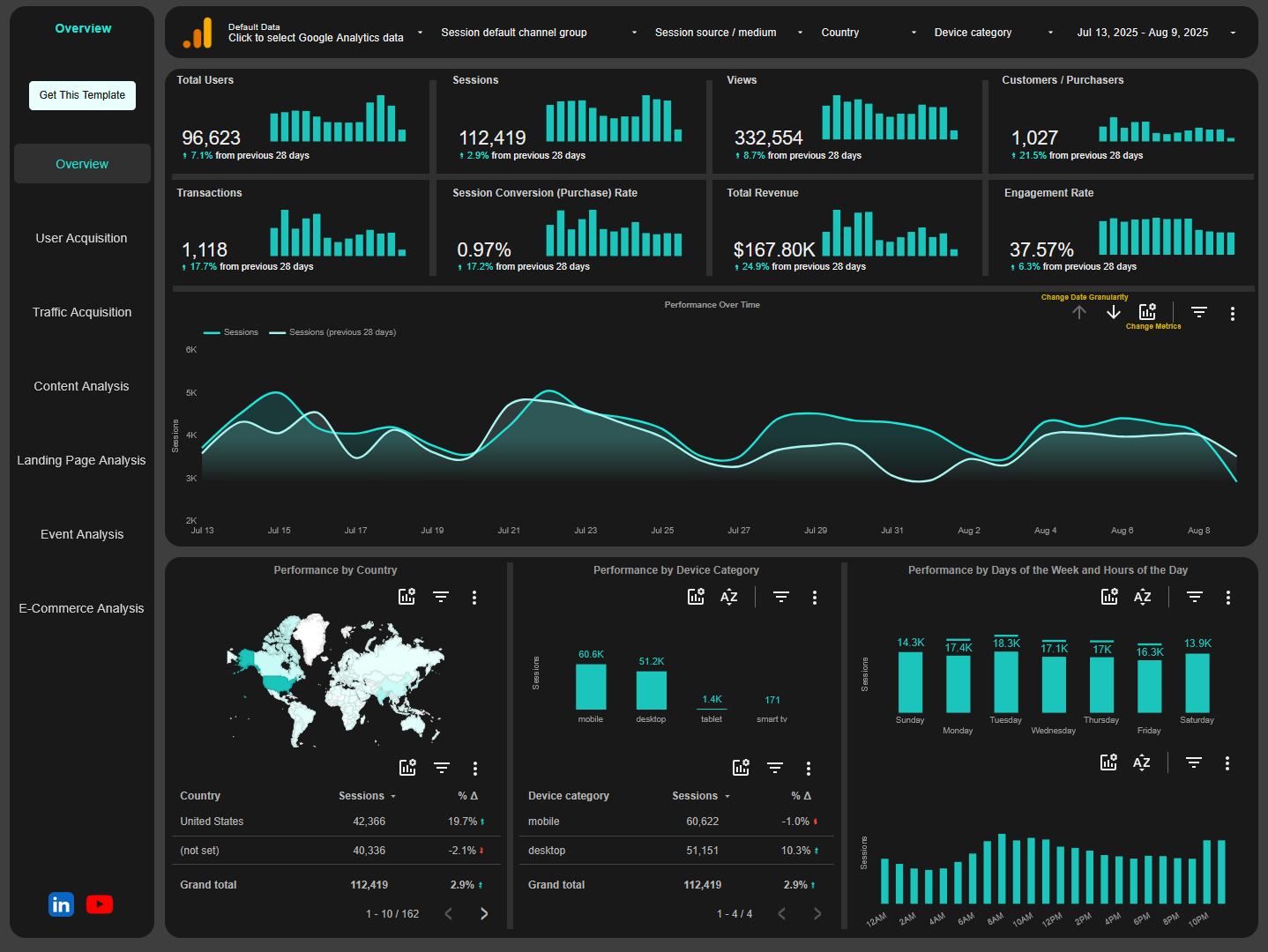This screenshot has height=952, width=1268.
Task: Open metrics icon on days of week chart
Action: [x=1109, y=597]
